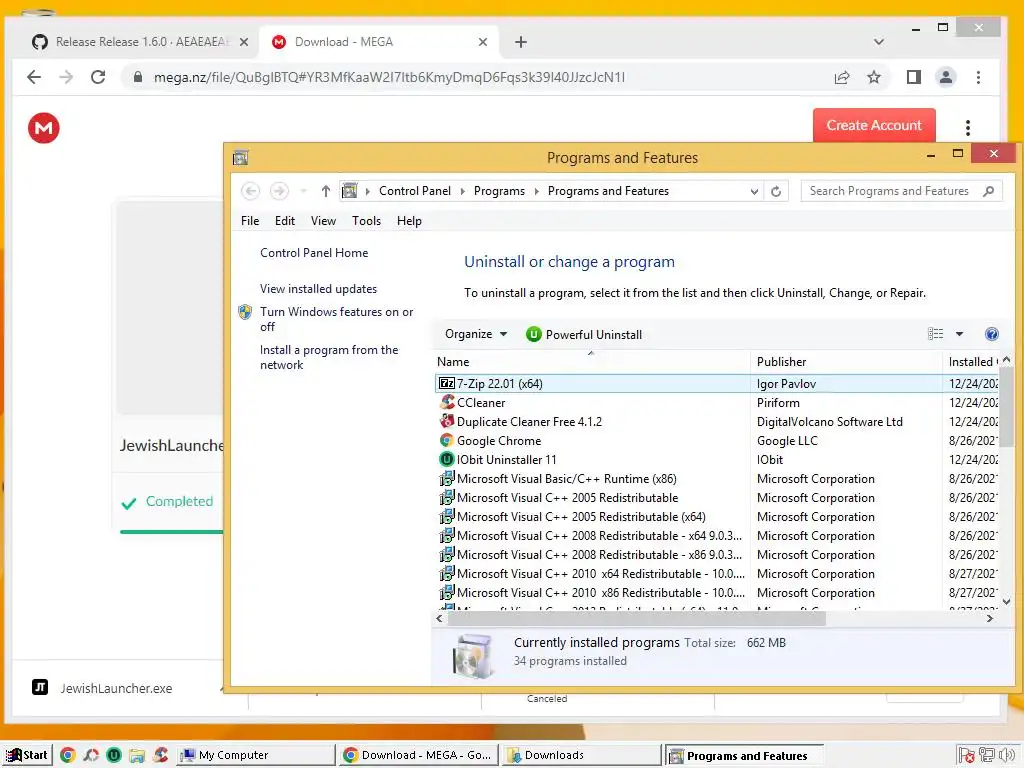This screenshot has width=1024, height=768.
Task: Click Chrome's back navigation arrow
Action: (x=34, y=77)
